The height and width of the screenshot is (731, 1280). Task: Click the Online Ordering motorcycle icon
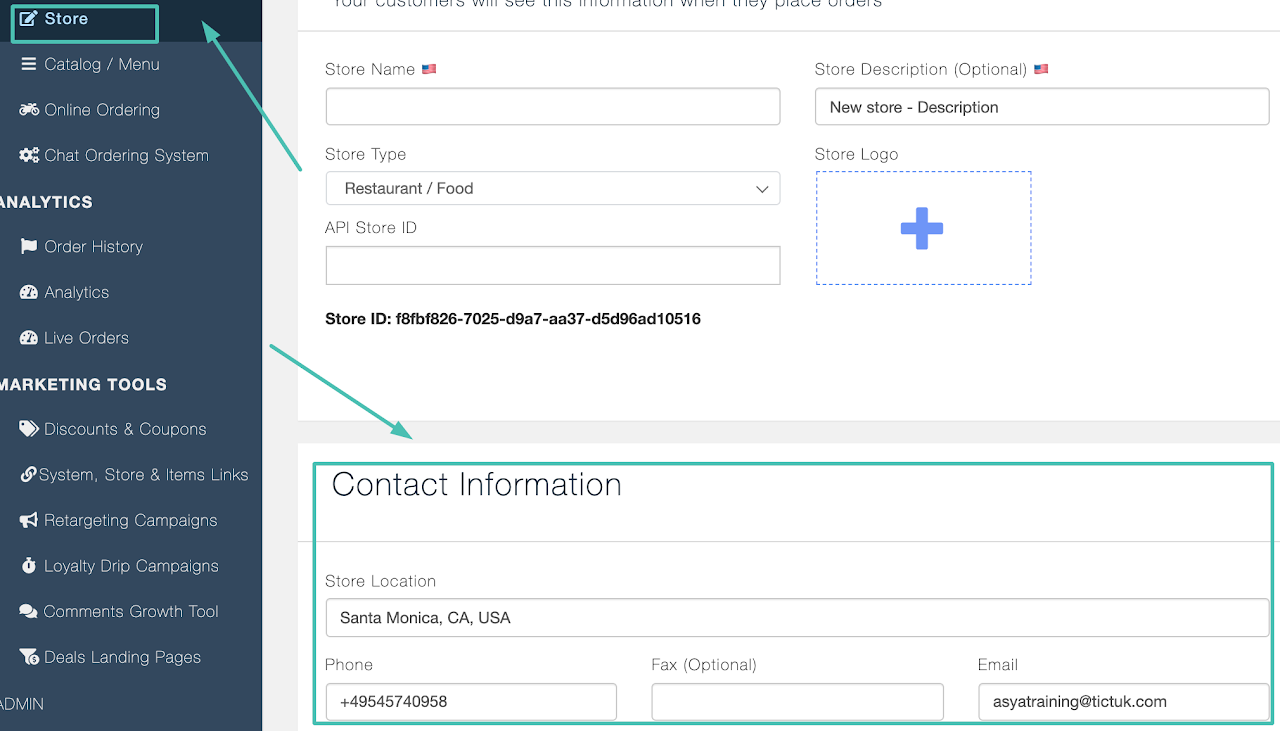coord(29,110)
